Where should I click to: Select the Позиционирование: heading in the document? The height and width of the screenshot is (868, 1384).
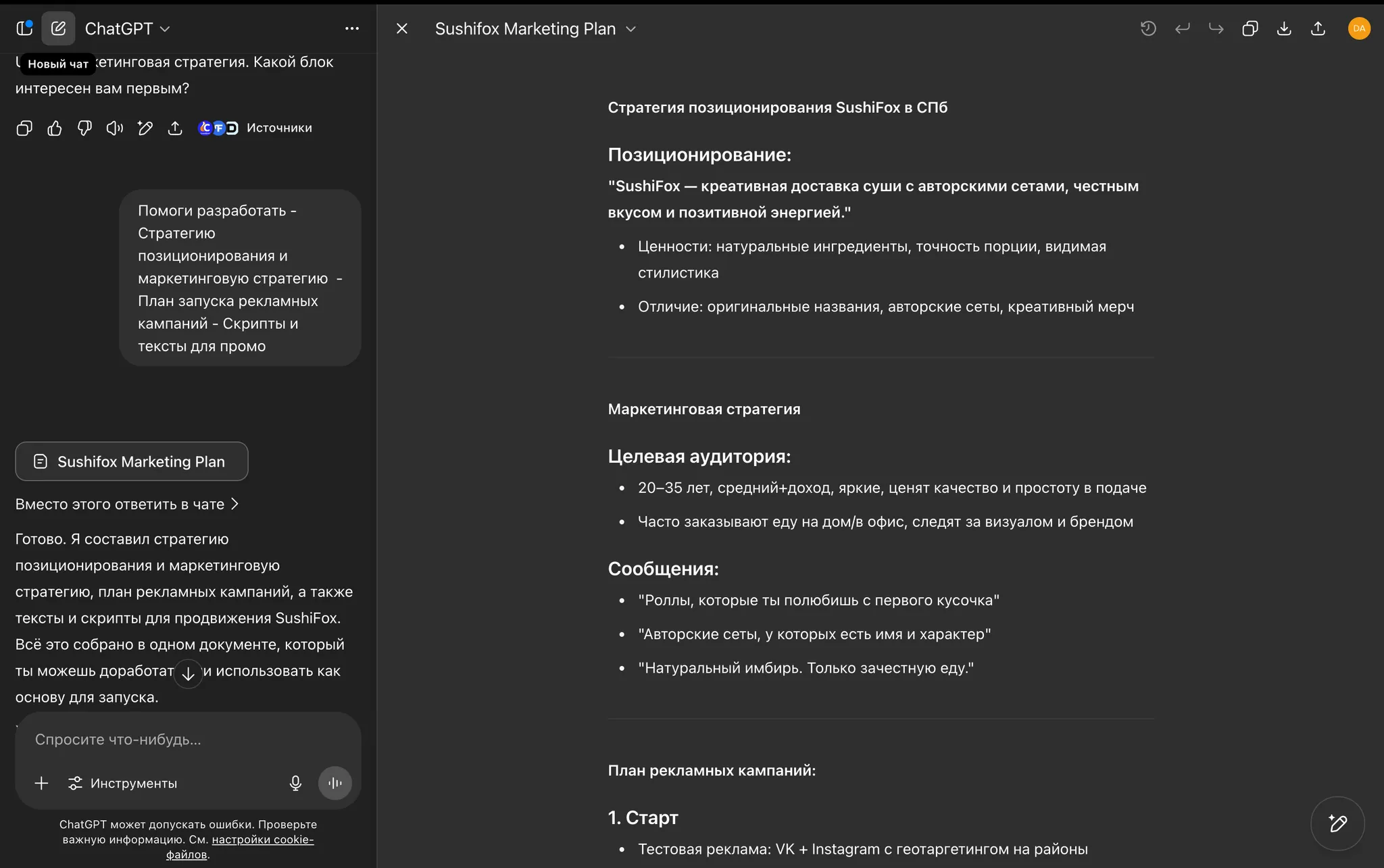tap(699, 155)
